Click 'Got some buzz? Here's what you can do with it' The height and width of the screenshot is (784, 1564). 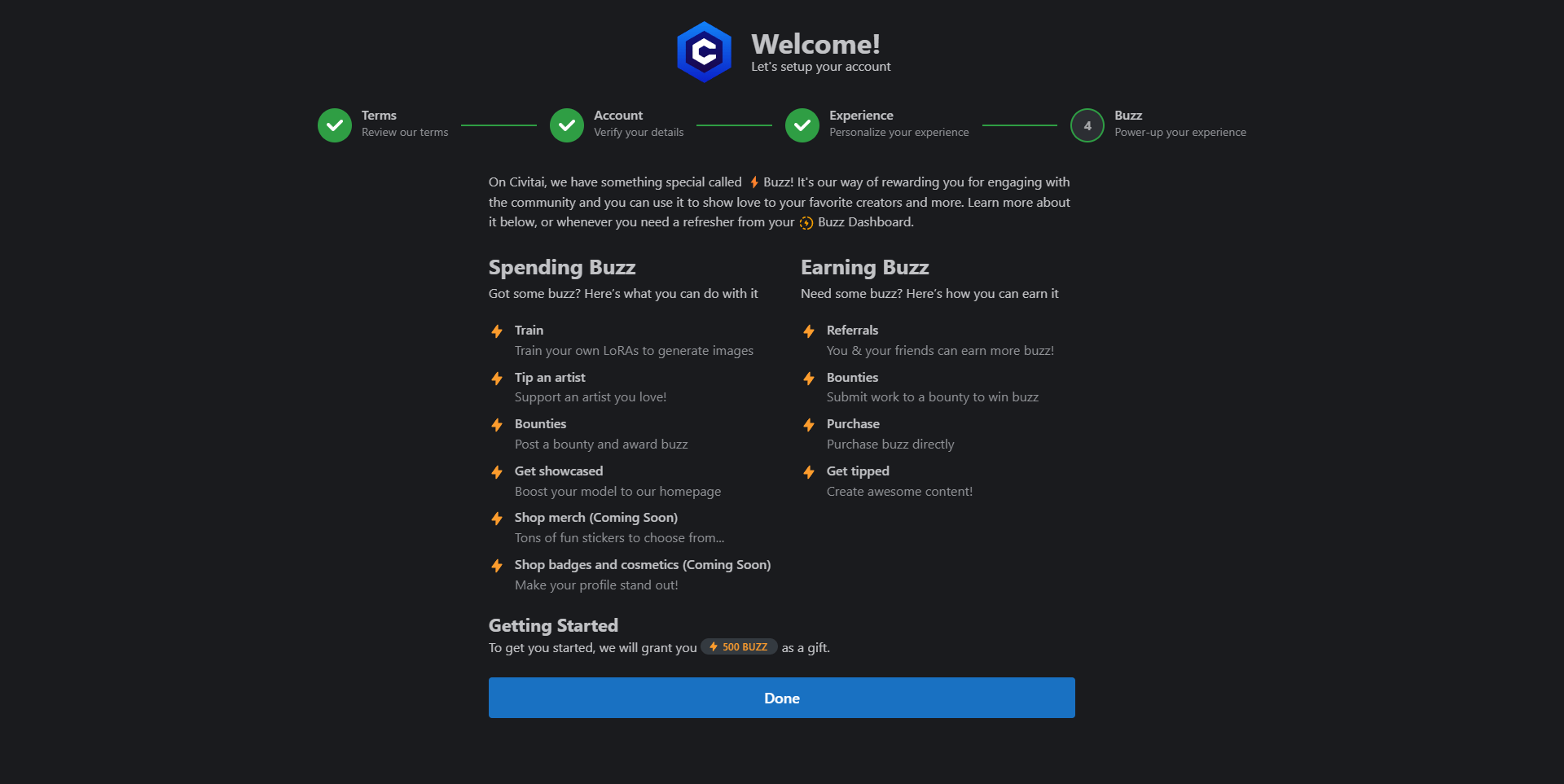pyautogui.click(x=623, y=294)
